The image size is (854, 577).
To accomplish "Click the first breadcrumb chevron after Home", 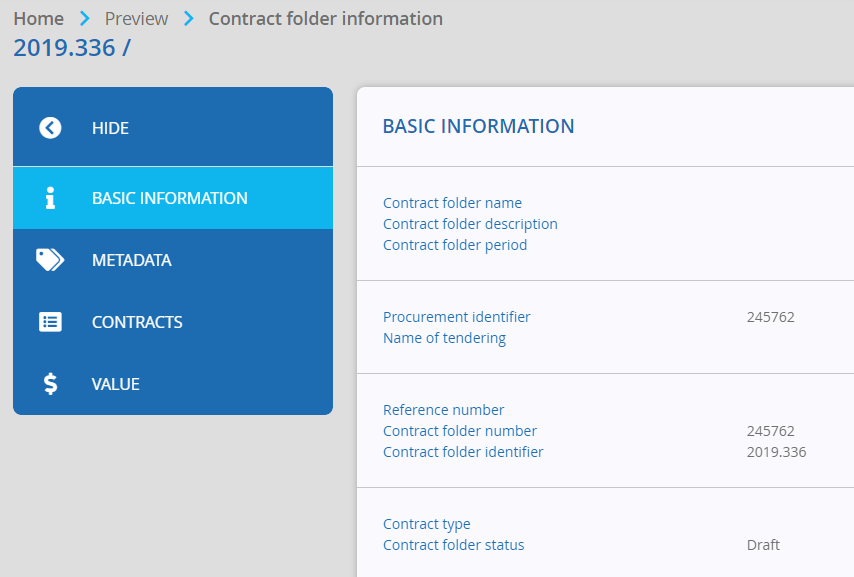I will (84, 19).
